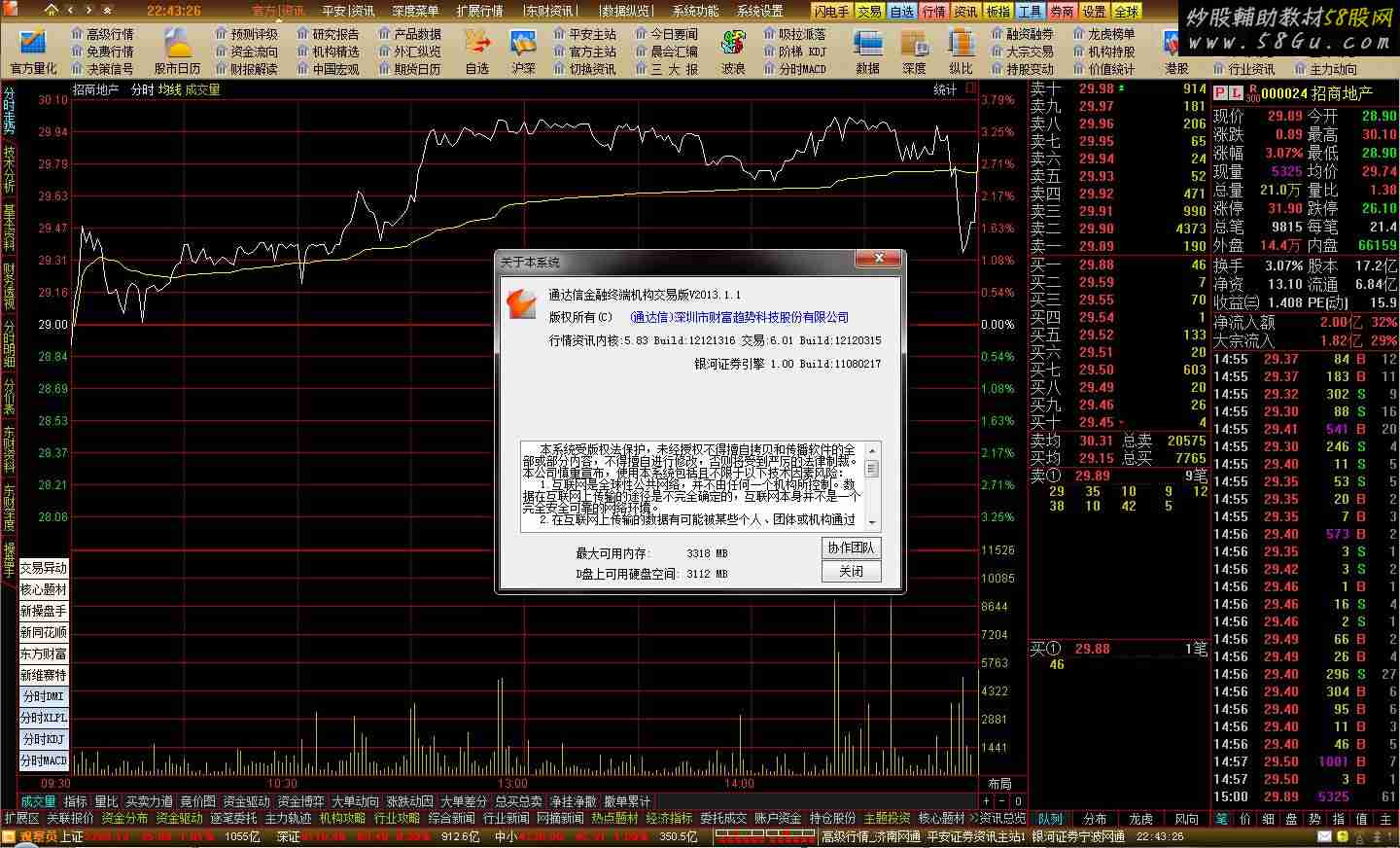Click the application logo at top-left
The width and height of the screenshot is (1400, 848).
tap(12, 11)
